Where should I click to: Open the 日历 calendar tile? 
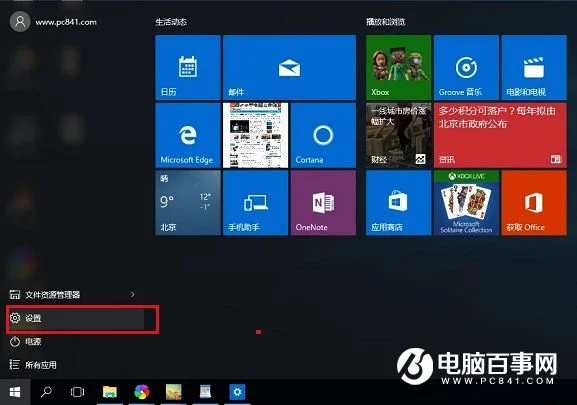click(188, 67)
